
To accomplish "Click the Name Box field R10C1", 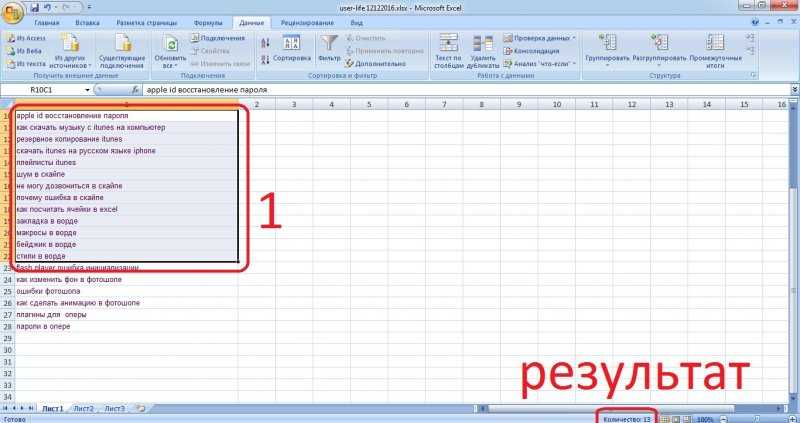I will point(41,90).
